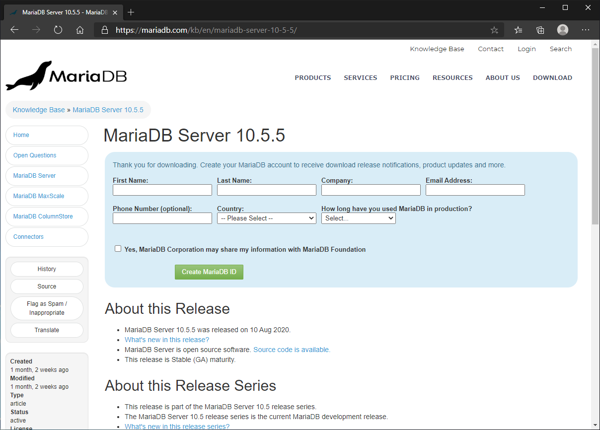Check the share information with Foundation checkbox
Image resolution: width=600 pixels, height=430 pixels.
pyautogui.click(x=118, y=249)
